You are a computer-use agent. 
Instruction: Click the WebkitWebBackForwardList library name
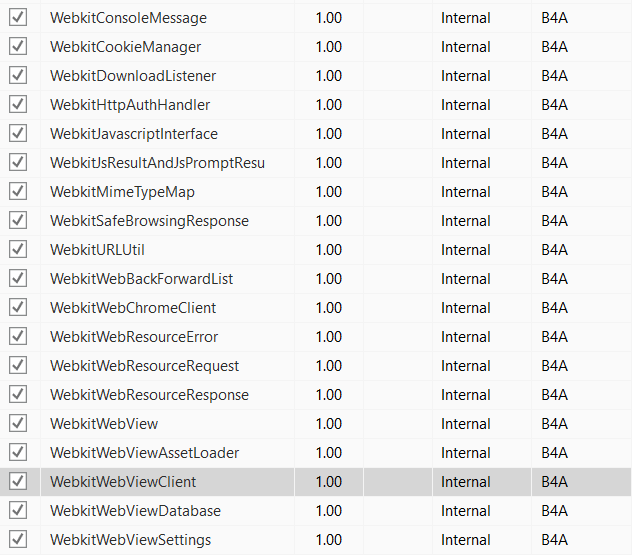[x=142, y=279]
